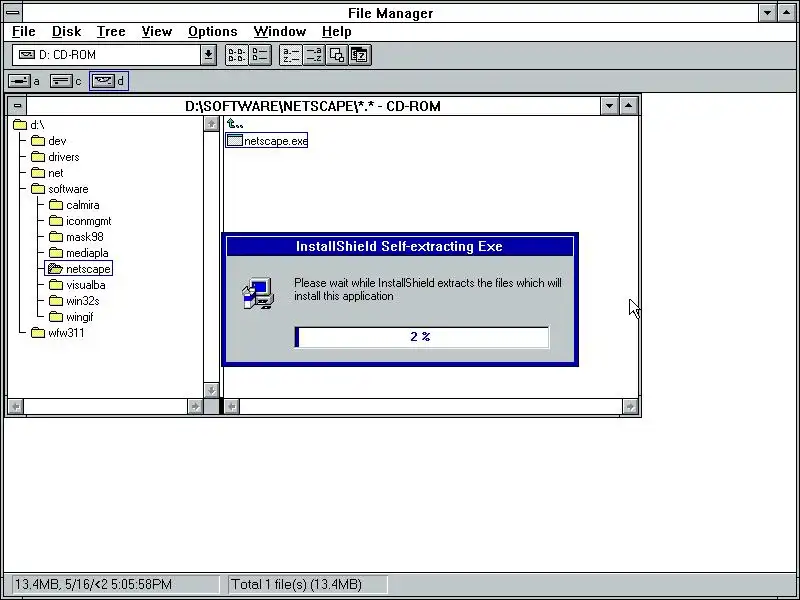Open the Help menu
This screenshot has width=800, height=600.
(336, 32)
